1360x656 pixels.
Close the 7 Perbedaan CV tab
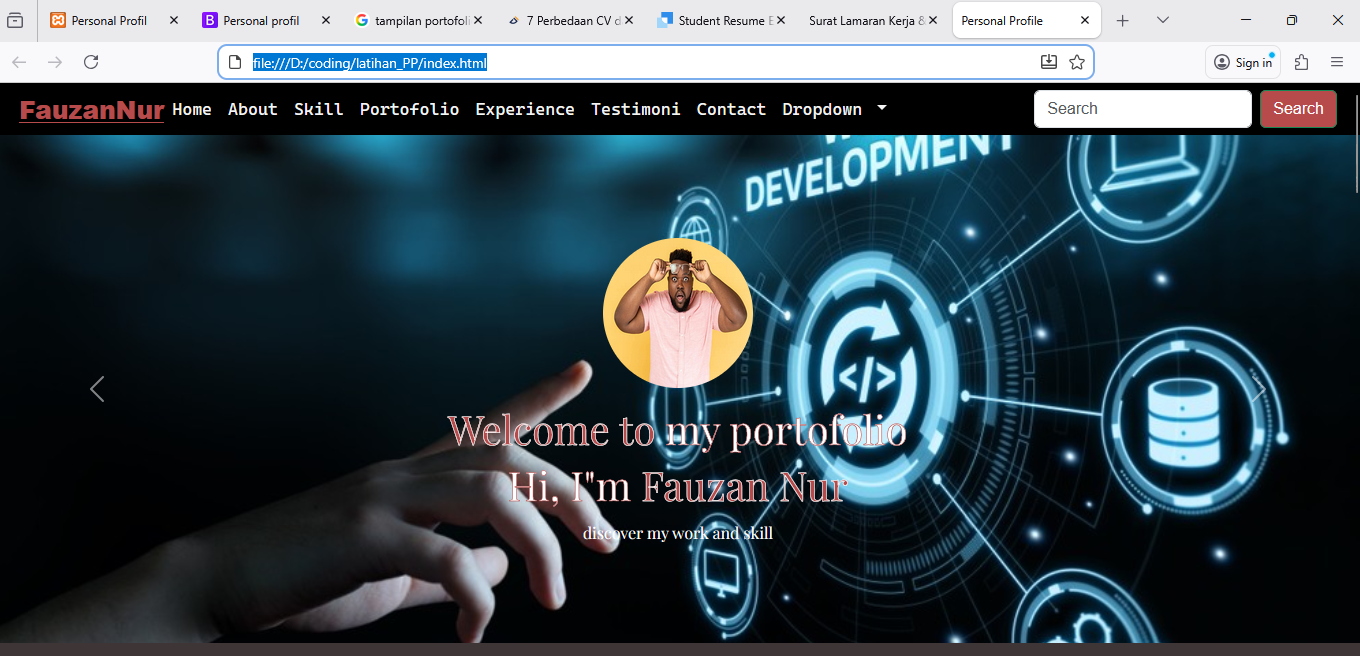pyautogui.click(x=629, y=20)
